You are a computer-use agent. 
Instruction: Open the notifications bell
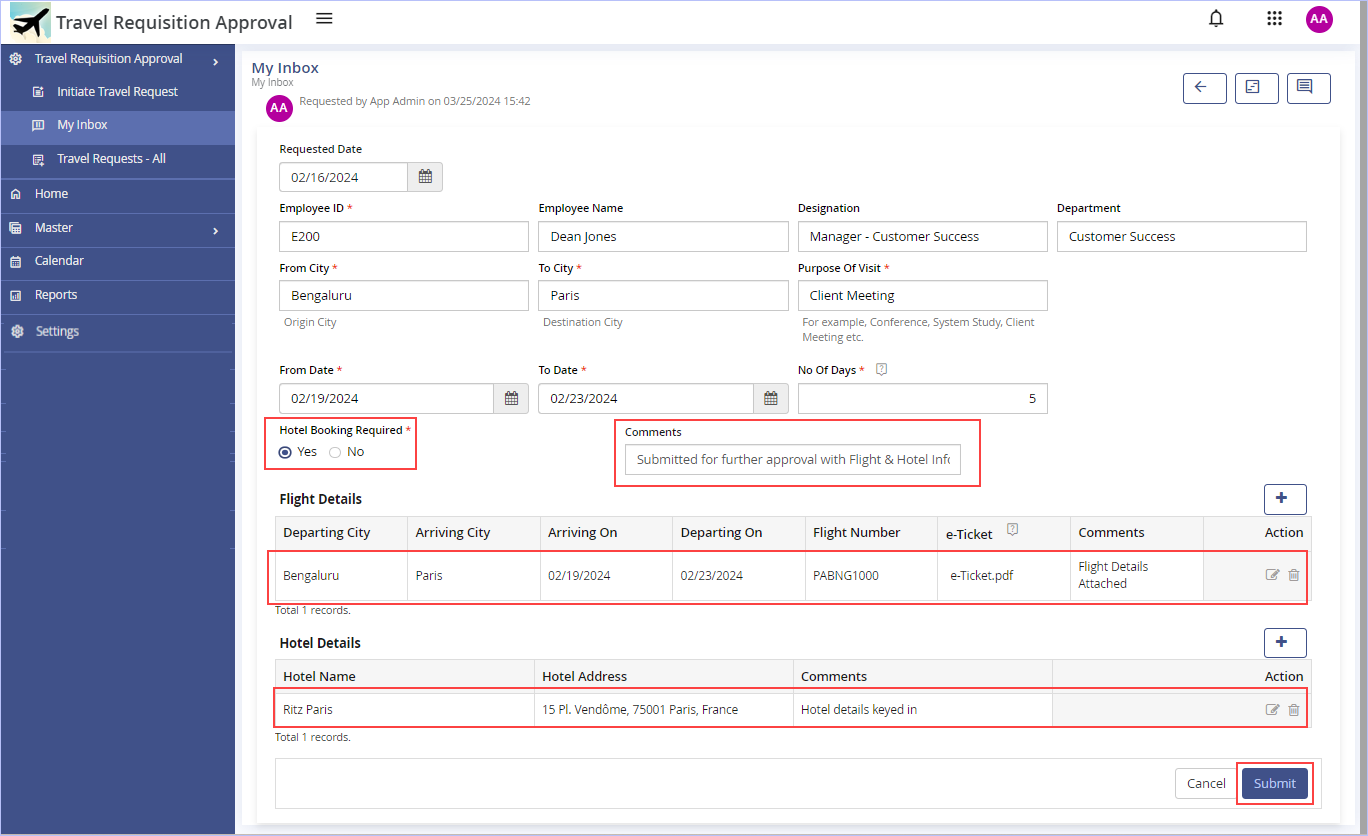pos(1216,18)
